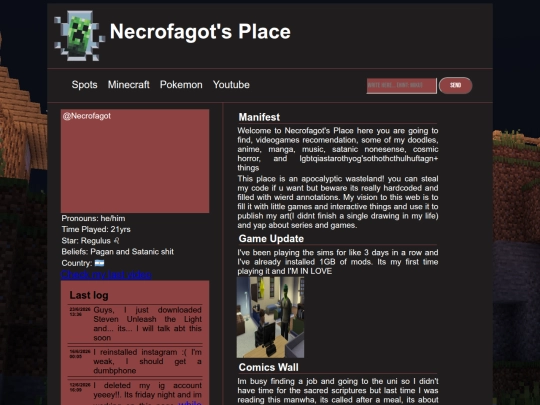Select the 'Pronouns: he/him' line
The height and width of the screenshot is (405, 540).
[93, 218]
